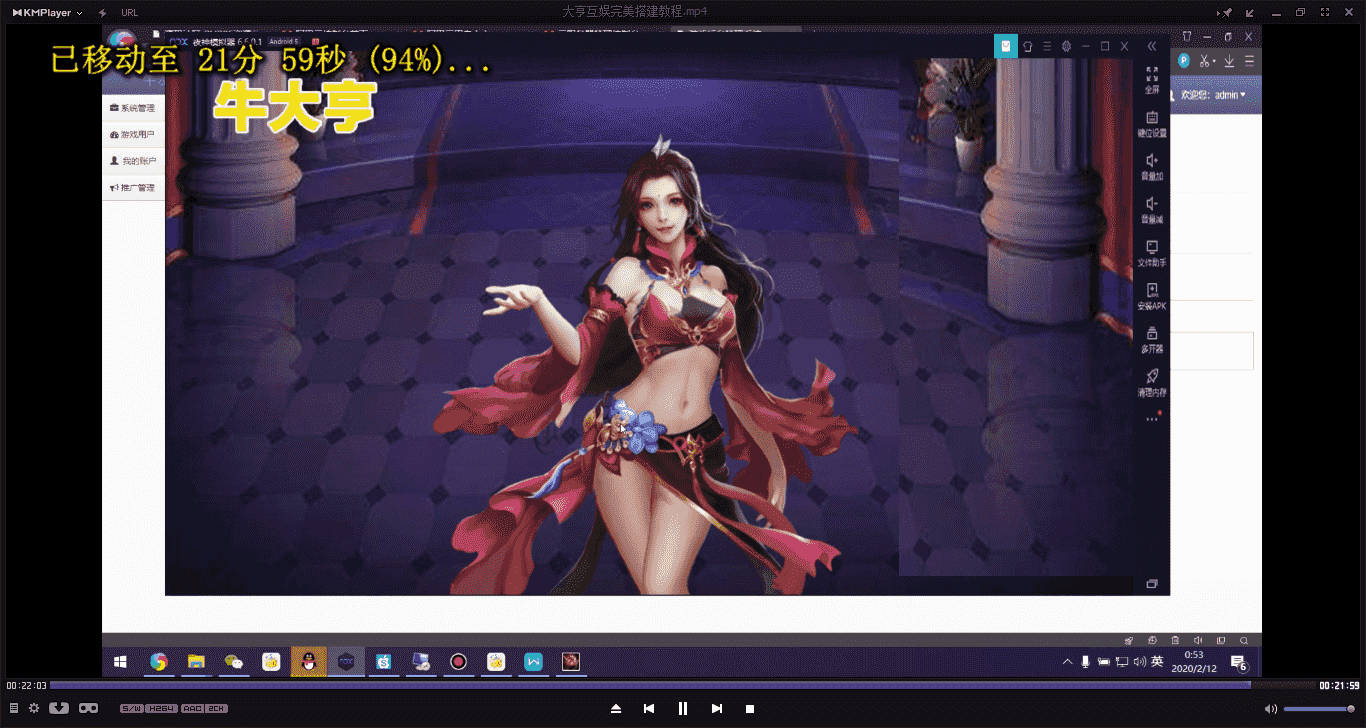Go to the previous track
Viewport: 1366px width, 728px height.
(x=649, y=708)
